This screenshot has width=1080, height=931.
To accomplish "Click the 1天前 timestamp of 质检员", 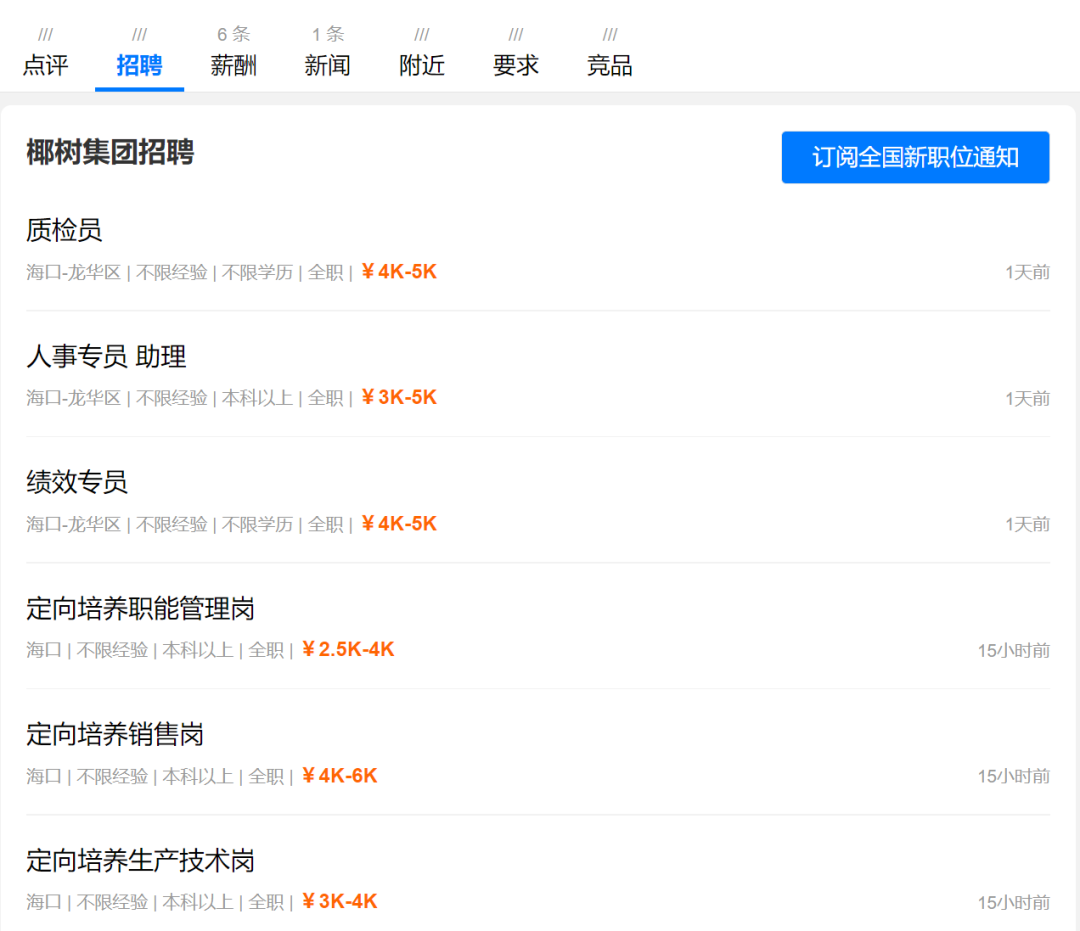I will (1027, 273).
